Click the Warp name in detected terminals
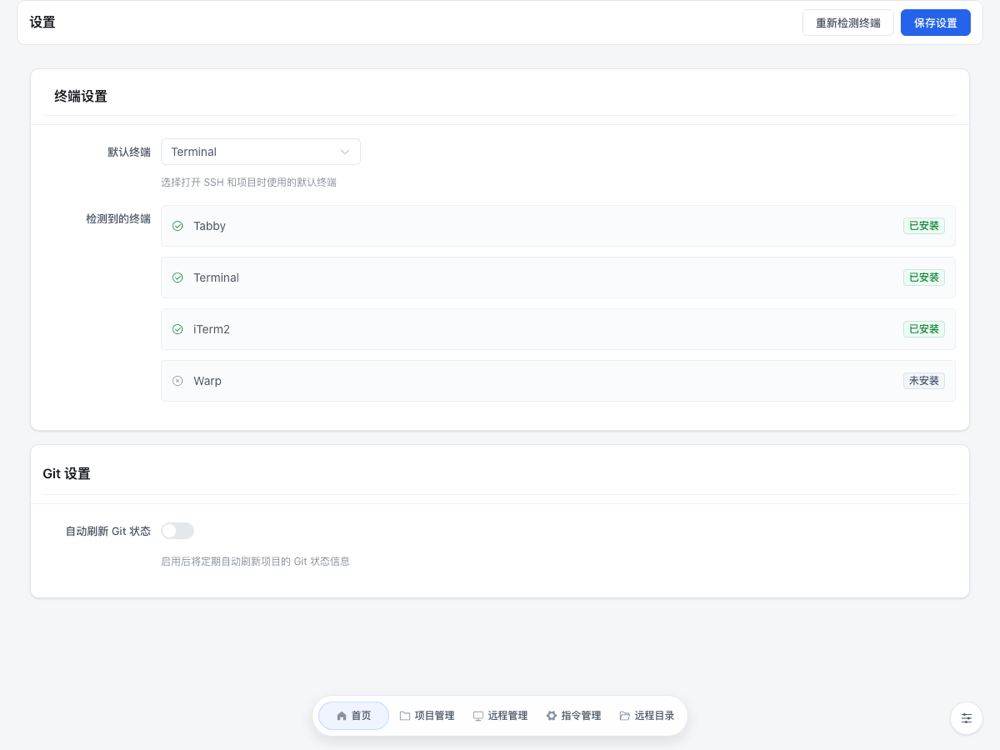Screen dimensions: 1000x750 (207, 381)
